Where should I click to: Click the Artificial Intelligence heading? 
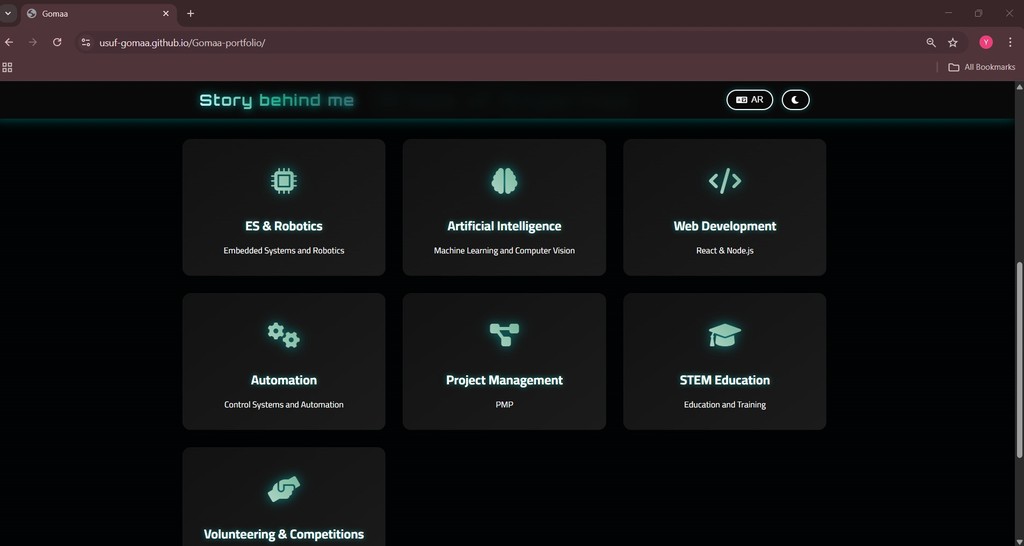click(x=504, y=226)
